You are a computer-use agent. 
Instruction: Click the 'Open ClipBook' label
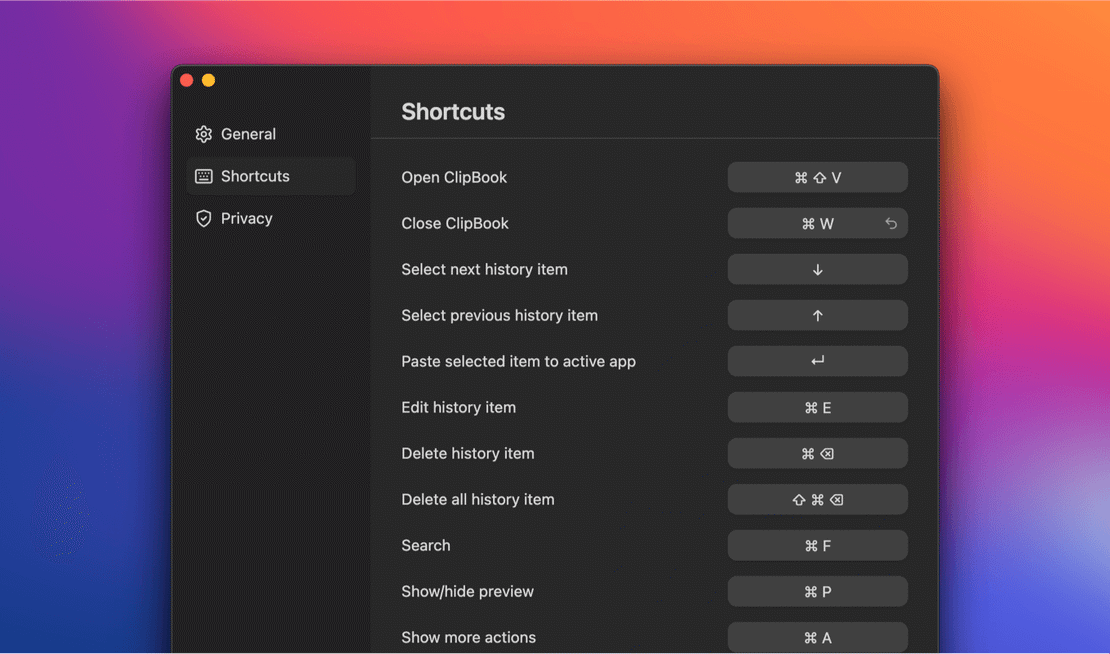(x=454, y=178)
